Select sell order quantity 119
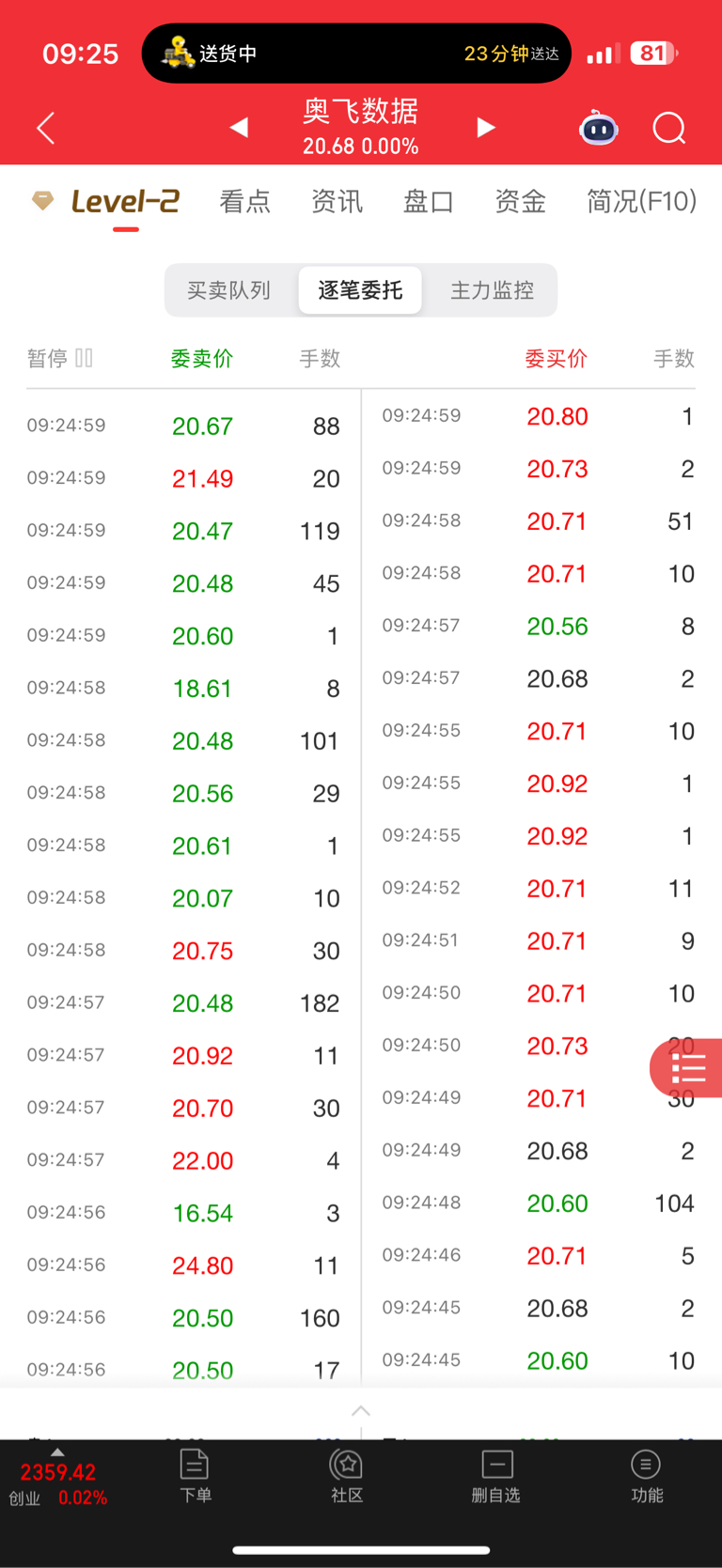The width and height of the screenshot is (722, 1568). (320, 531)
